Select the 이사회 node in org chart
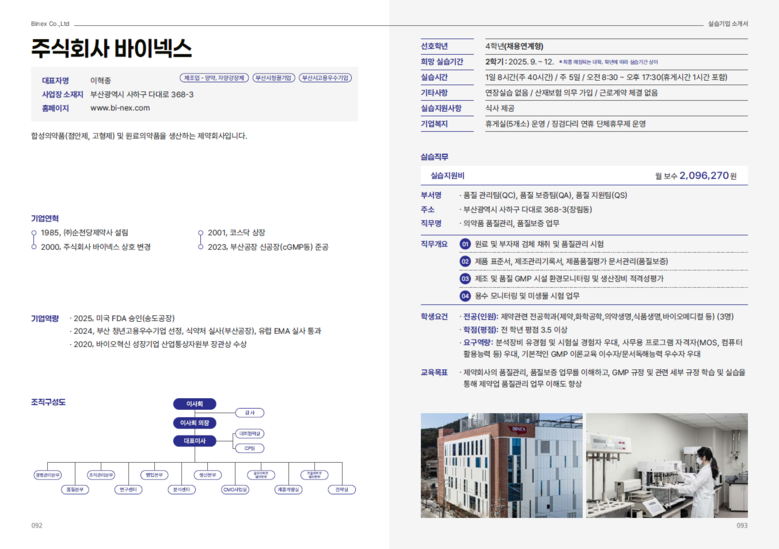779x549 pixels. (194, 404)
